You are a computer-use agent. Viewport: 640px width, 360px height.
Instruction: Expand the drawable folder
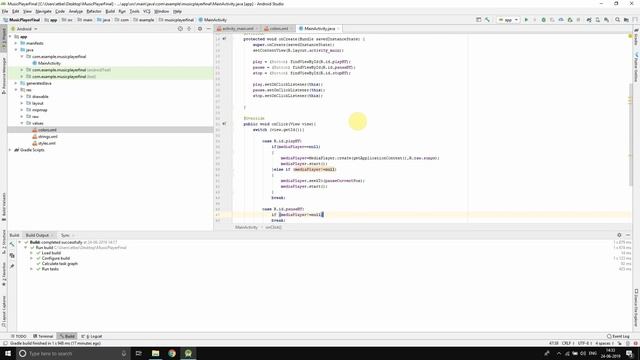point(22,97)
